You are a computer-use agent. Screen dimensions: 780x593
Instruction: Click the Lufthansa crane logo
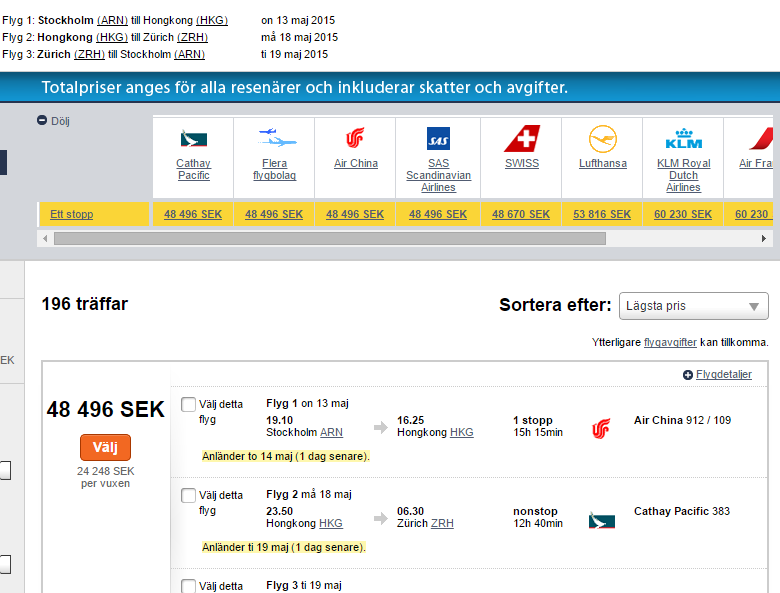pyautogui.click(x=602, y=138)
